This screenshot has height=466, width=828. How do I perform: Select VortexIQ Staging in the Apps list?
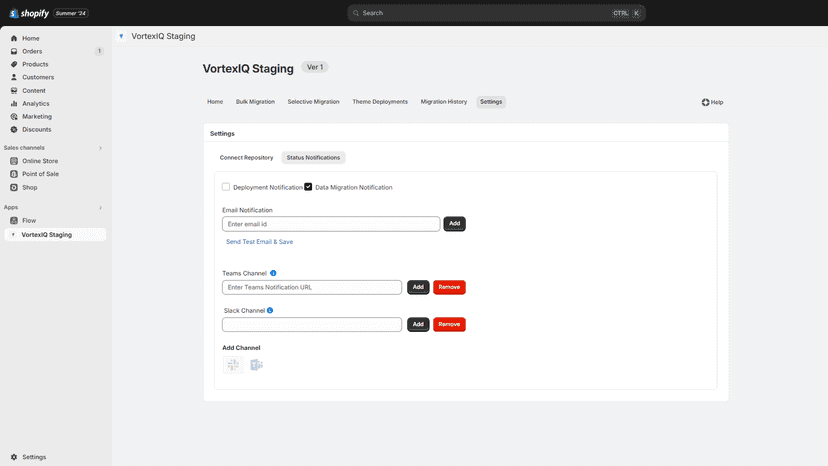[x=55, y=235]
